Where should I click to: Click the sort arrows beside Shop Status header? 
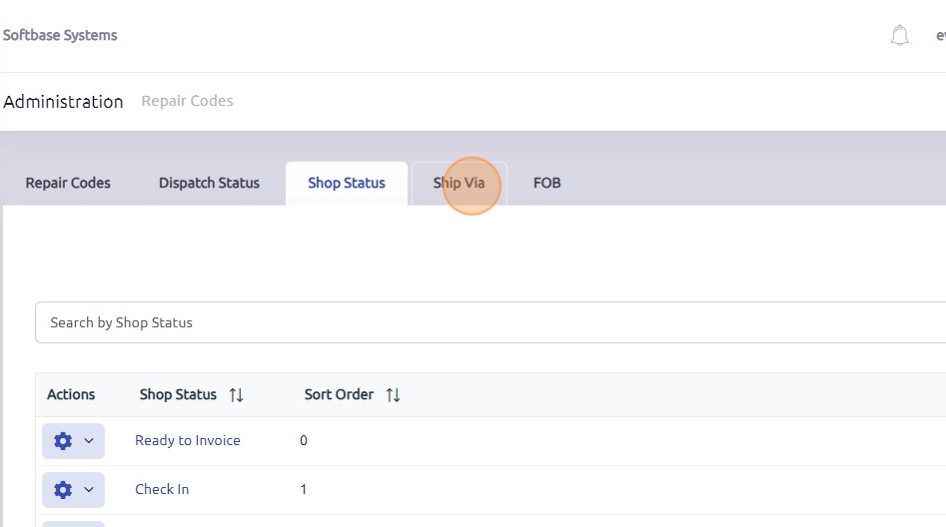[236, 395]
